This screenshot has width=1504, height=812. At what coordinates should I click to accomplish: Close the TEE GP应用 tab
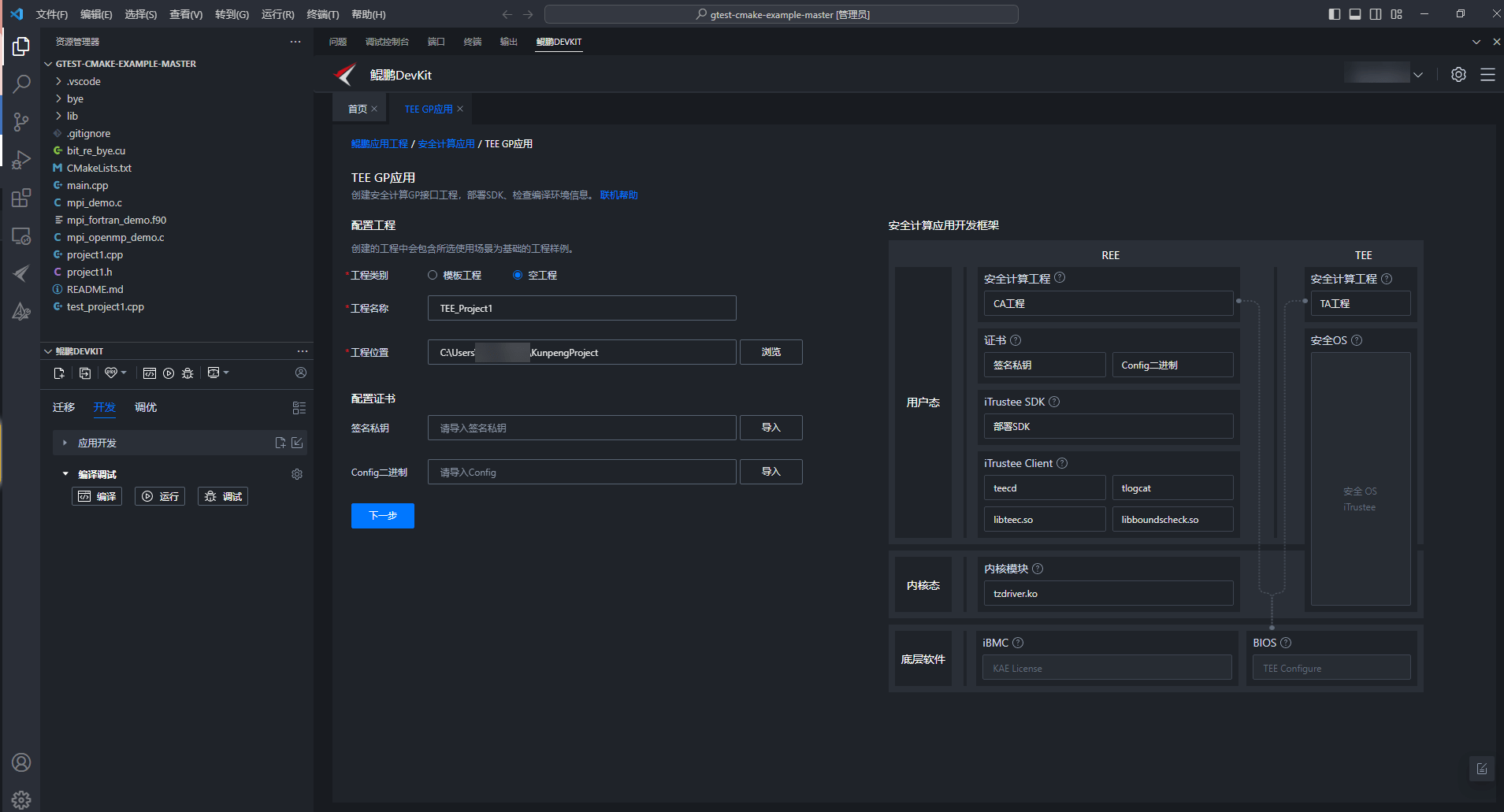coord(460,109)
